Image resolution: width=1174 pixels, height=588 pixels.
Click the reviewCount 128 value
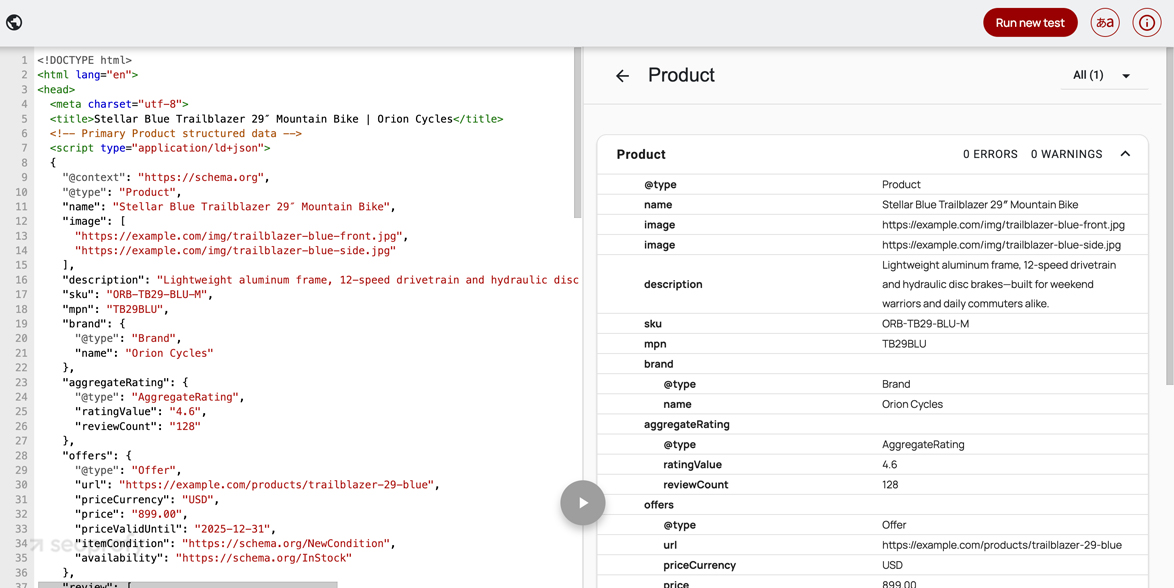point(889,485)
